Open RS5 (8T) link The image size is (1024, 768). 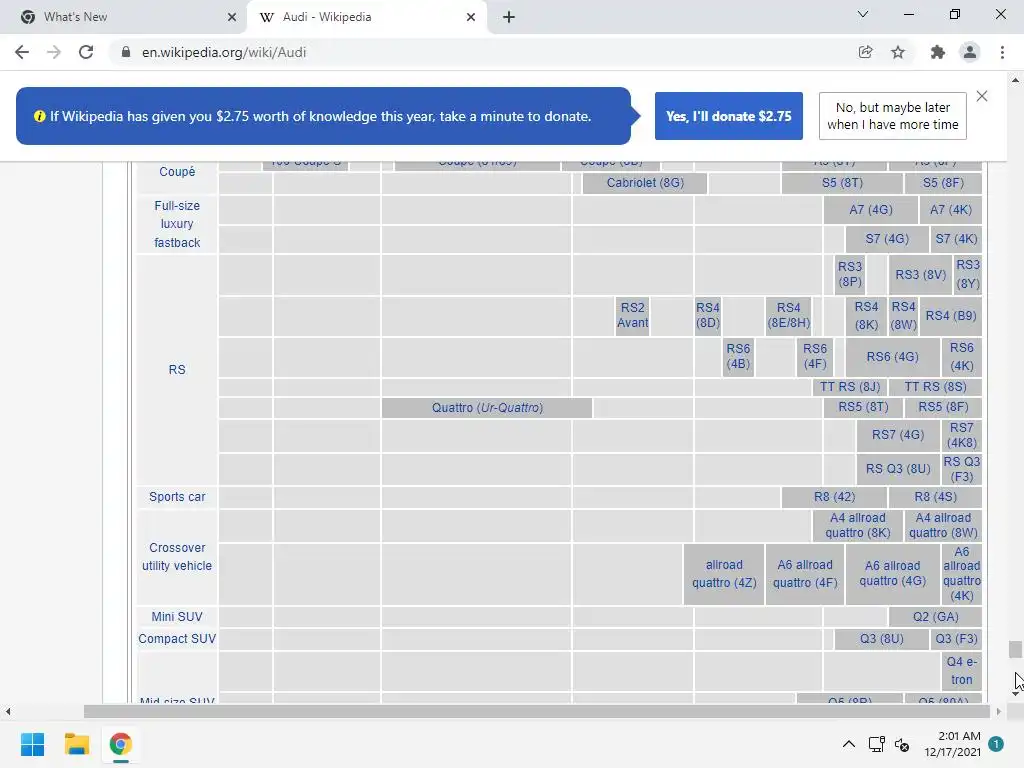(863, 407)
